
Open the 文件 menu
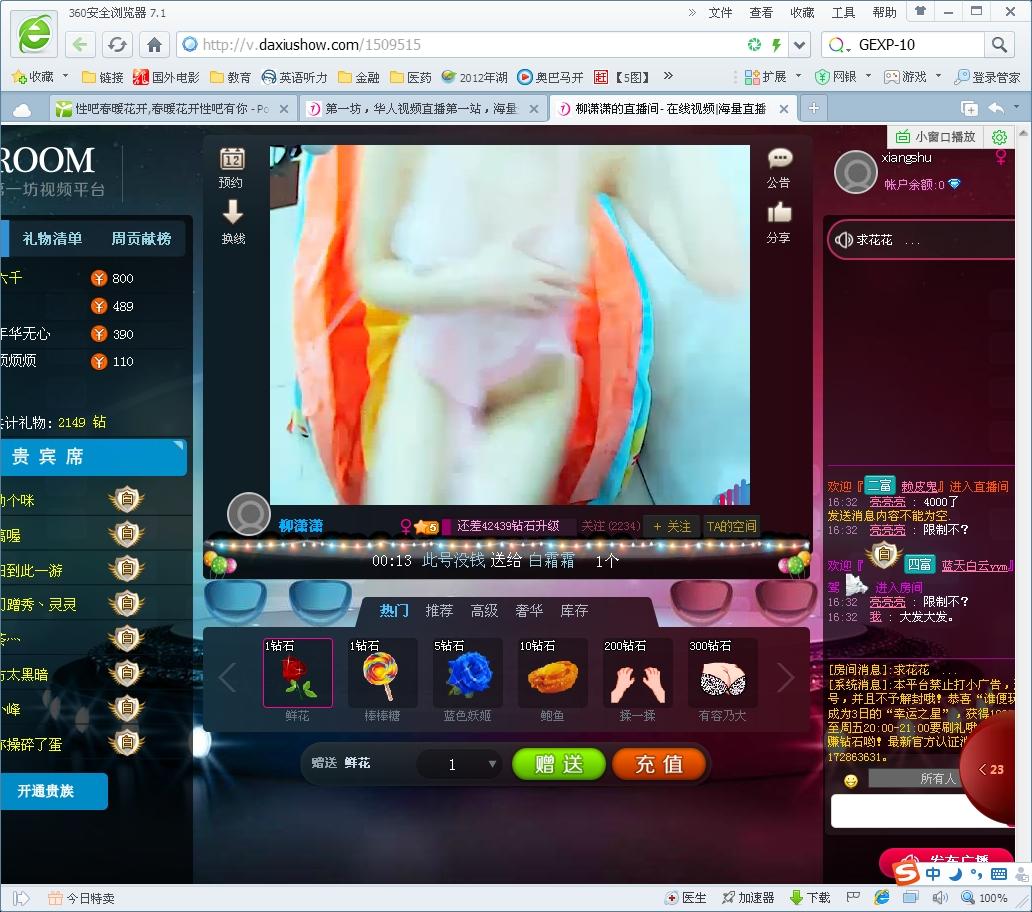(x=720, y=13)
